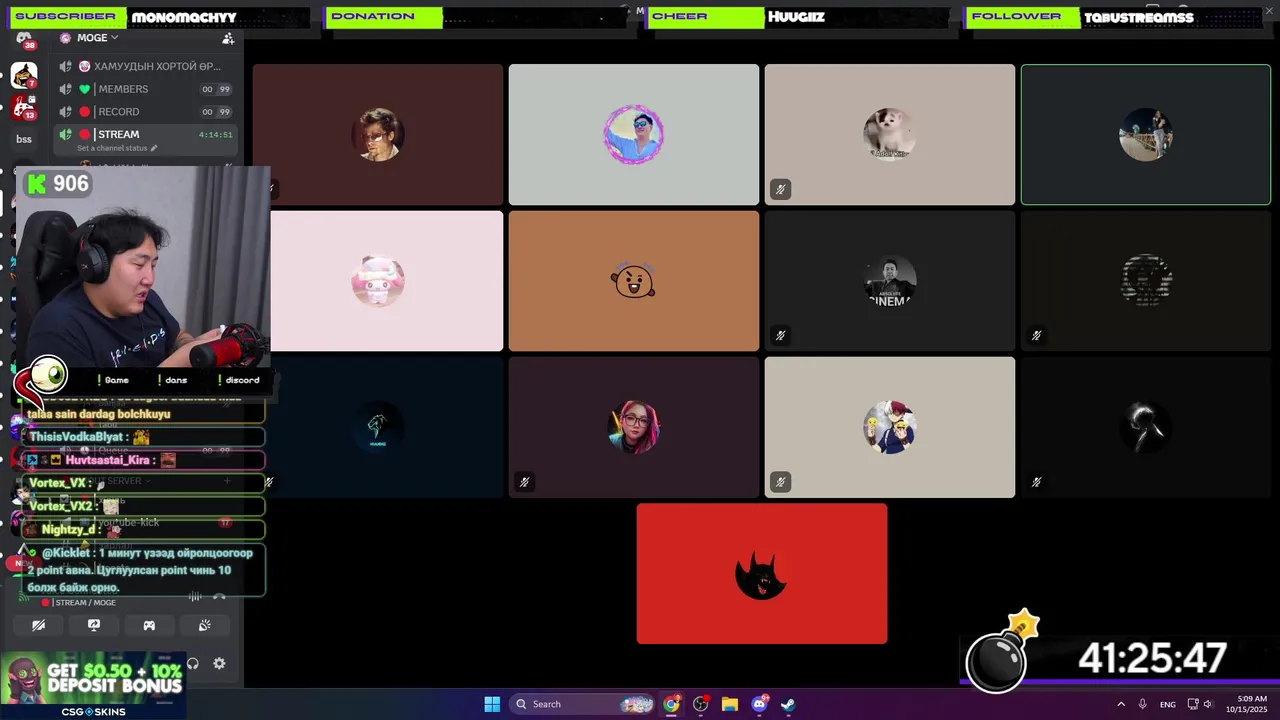Select the red tile with black bat avatar
This screenshot has height=720, width=1280.
762,573
